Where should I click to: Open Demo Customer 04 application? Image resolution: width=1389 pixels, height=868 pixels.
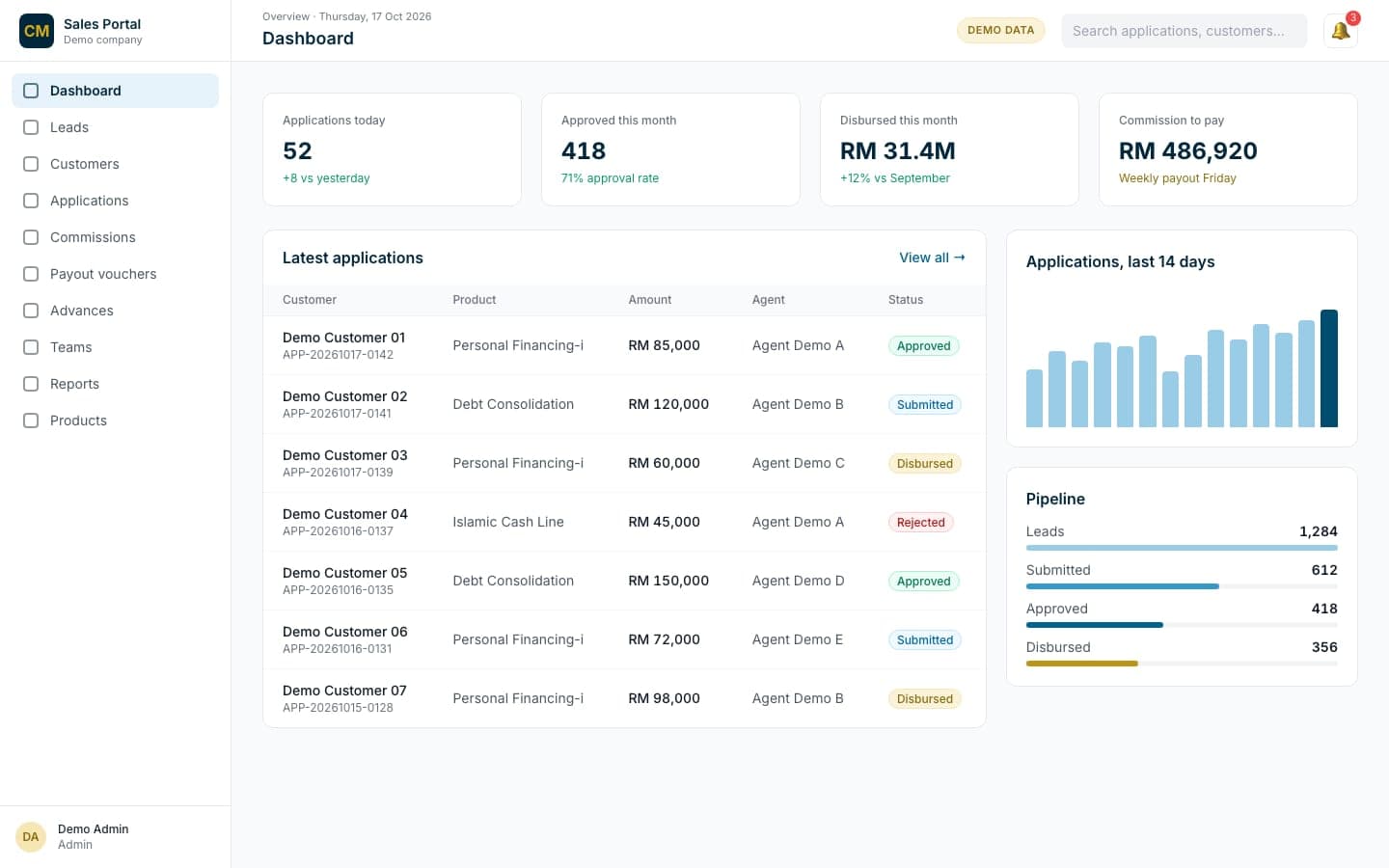(x=624, y=522)
